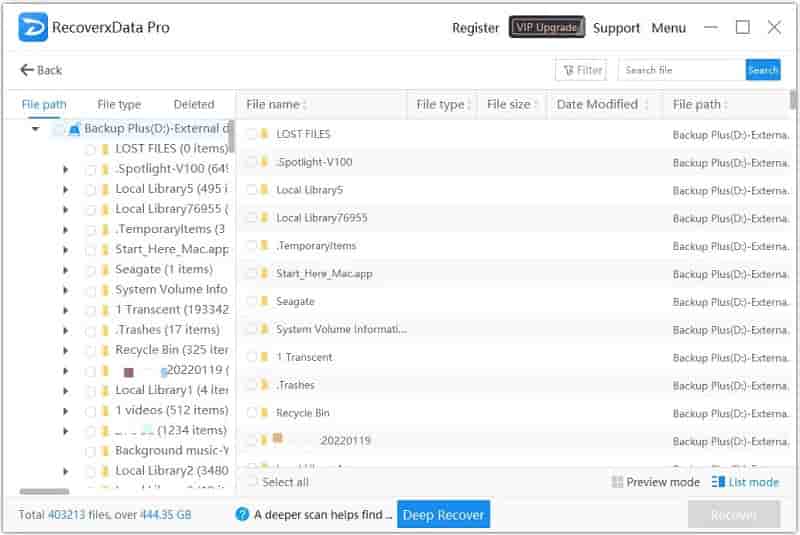Check the LOST FILES row checkbox in list
This screenshot has width=800, height=535.
(x=252, y=134)
